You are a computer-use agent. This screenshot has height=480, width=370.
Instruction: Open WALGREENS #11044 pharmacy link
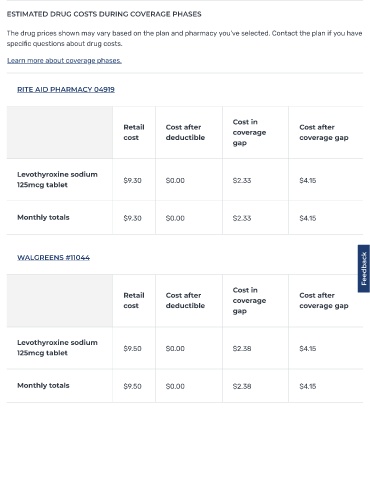pos(53,257)
